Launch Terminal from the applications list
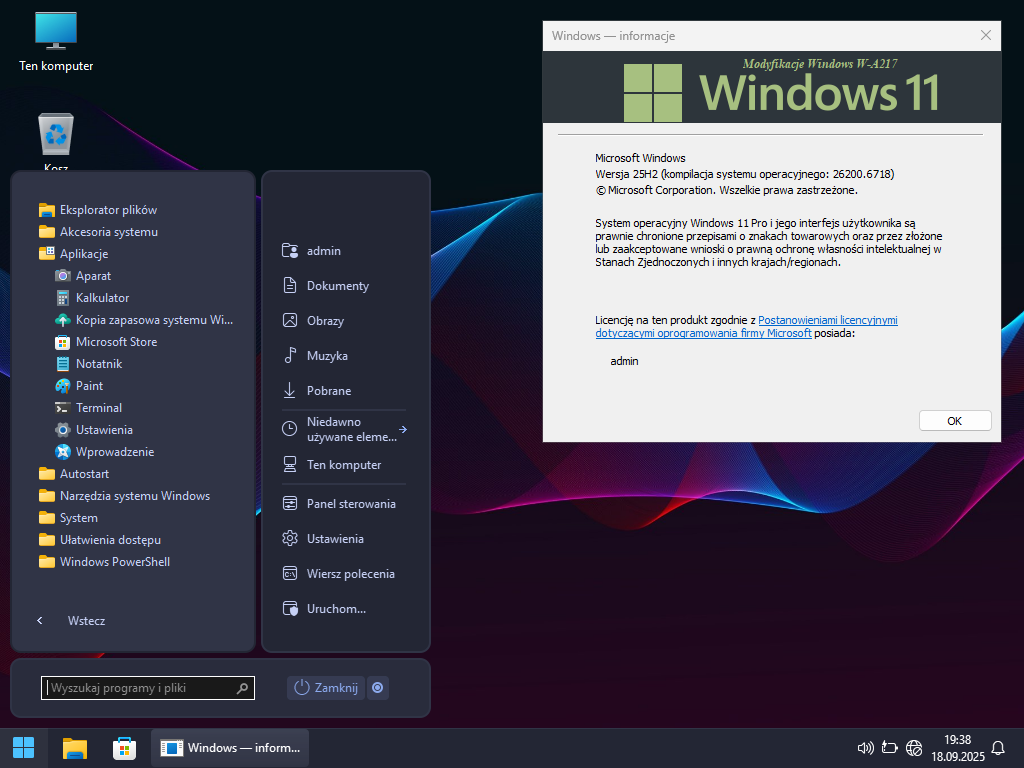Viewport: 1024px width, 768px height. click(99, 408)
